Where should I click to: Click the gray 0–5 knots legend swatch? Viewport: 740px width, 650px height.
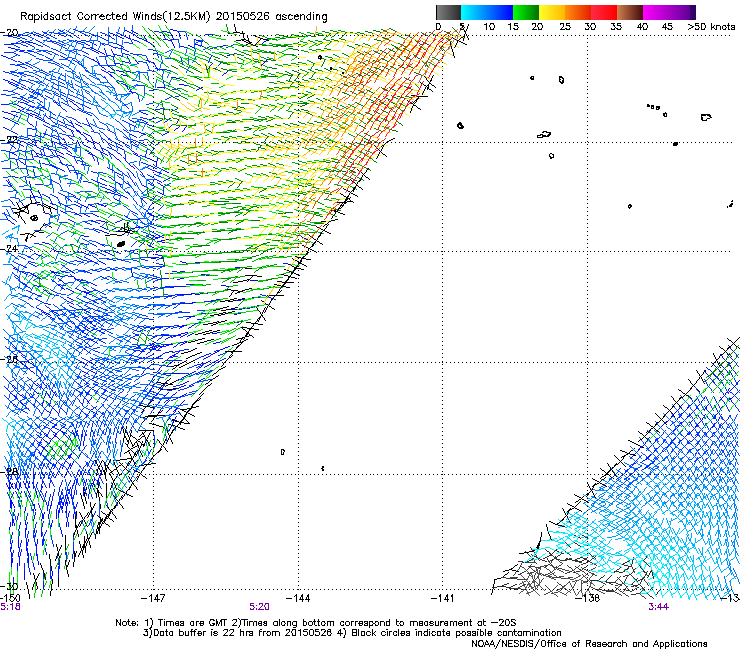448,12
